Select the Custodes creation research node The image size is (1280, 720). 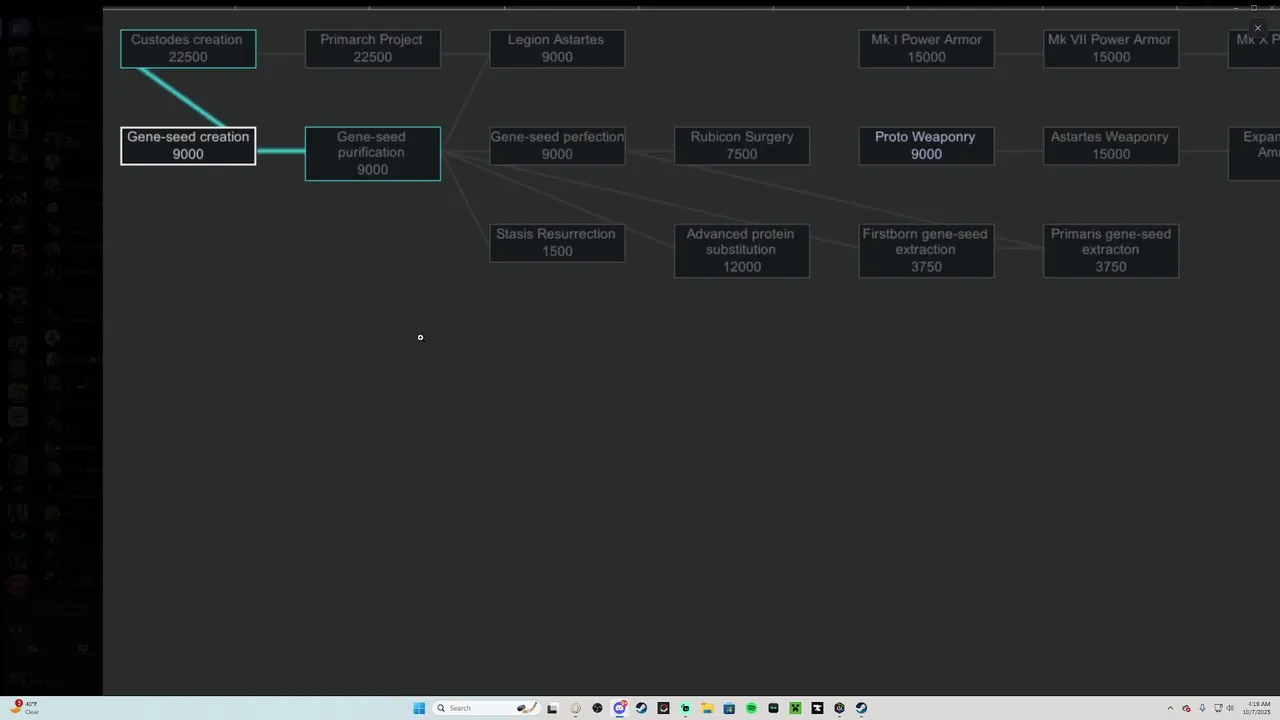click(188, 49)
